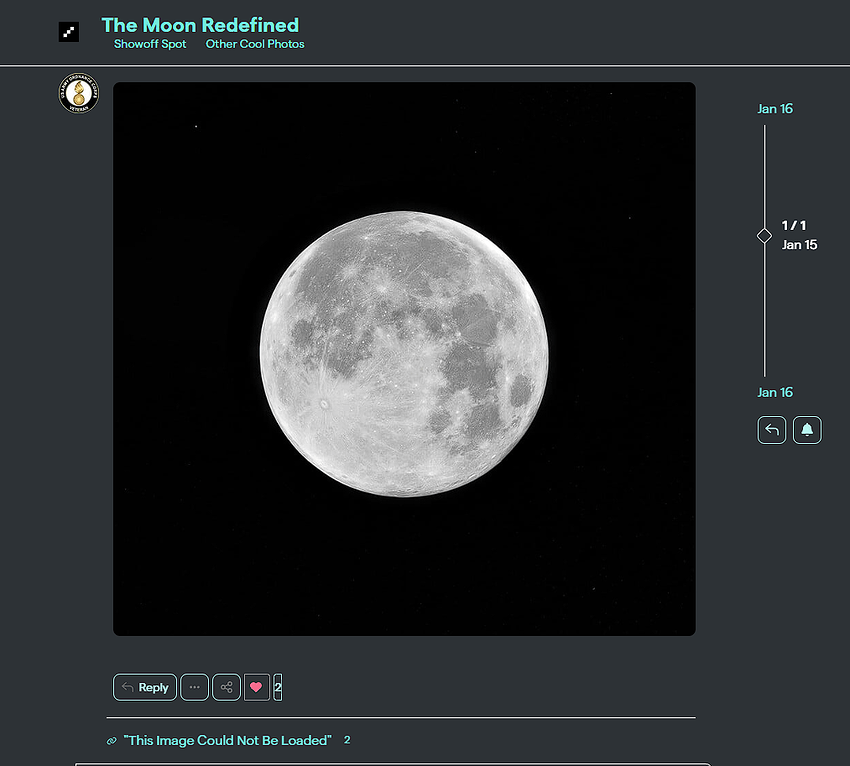This screenshot has width=850, height=766.
Task: Expand the like count to see who liked
Action: point(278,687)
